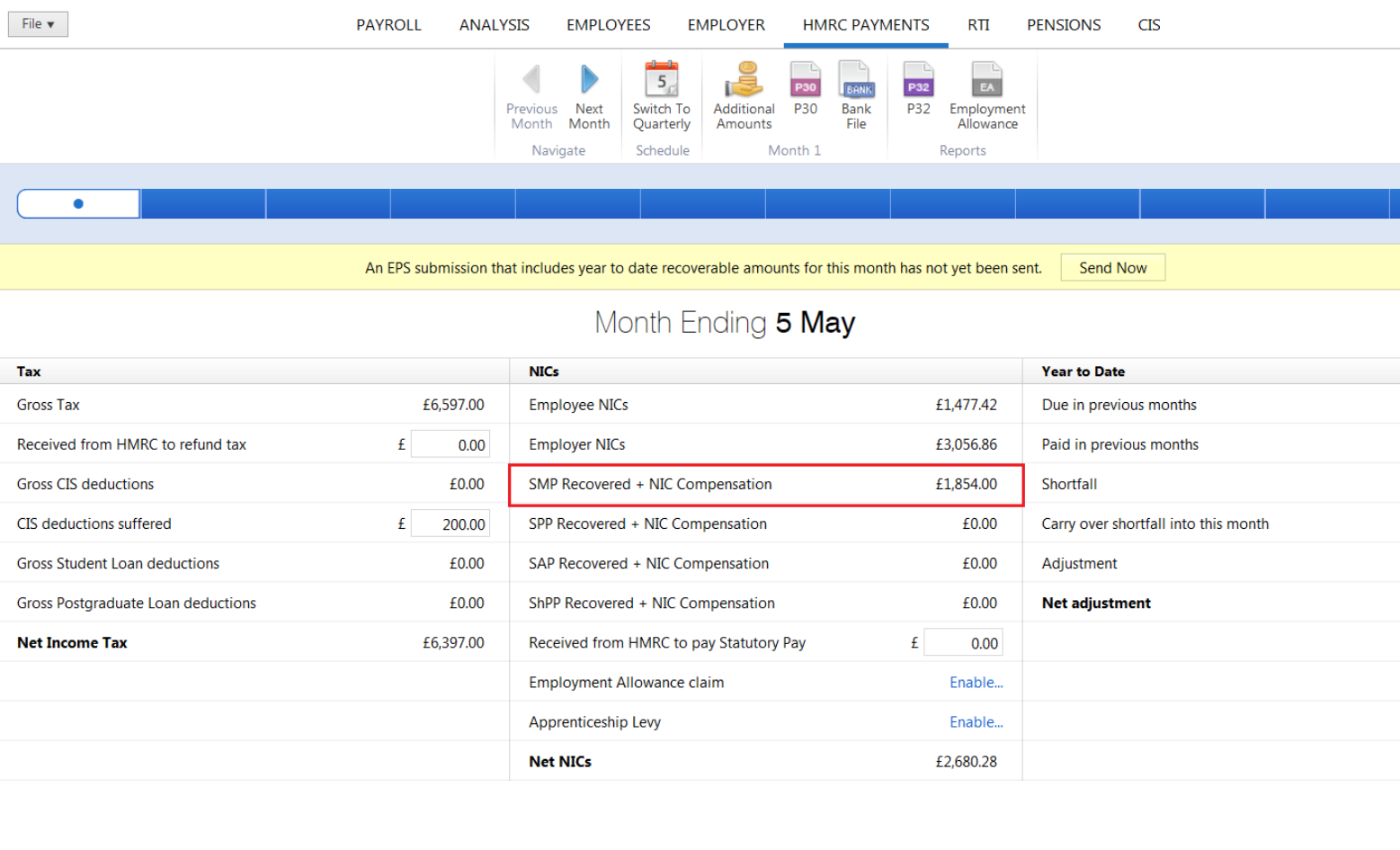Click Net NICs total £2,680.28
This screenshot has width=1400, height=850.
966,761
